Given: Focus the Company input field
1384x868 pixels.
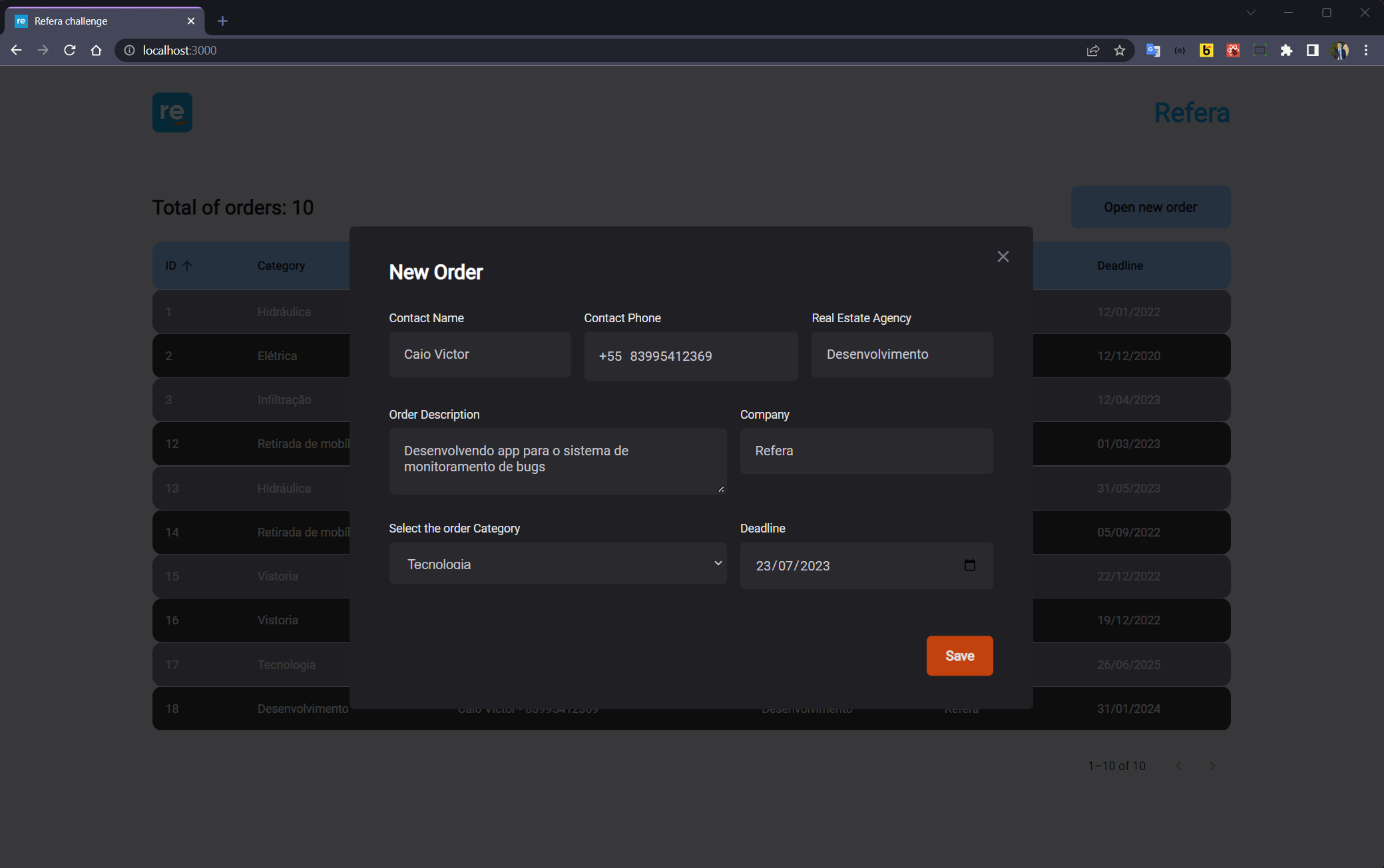Looking at the screenshot, I should (x=865, y=451).
